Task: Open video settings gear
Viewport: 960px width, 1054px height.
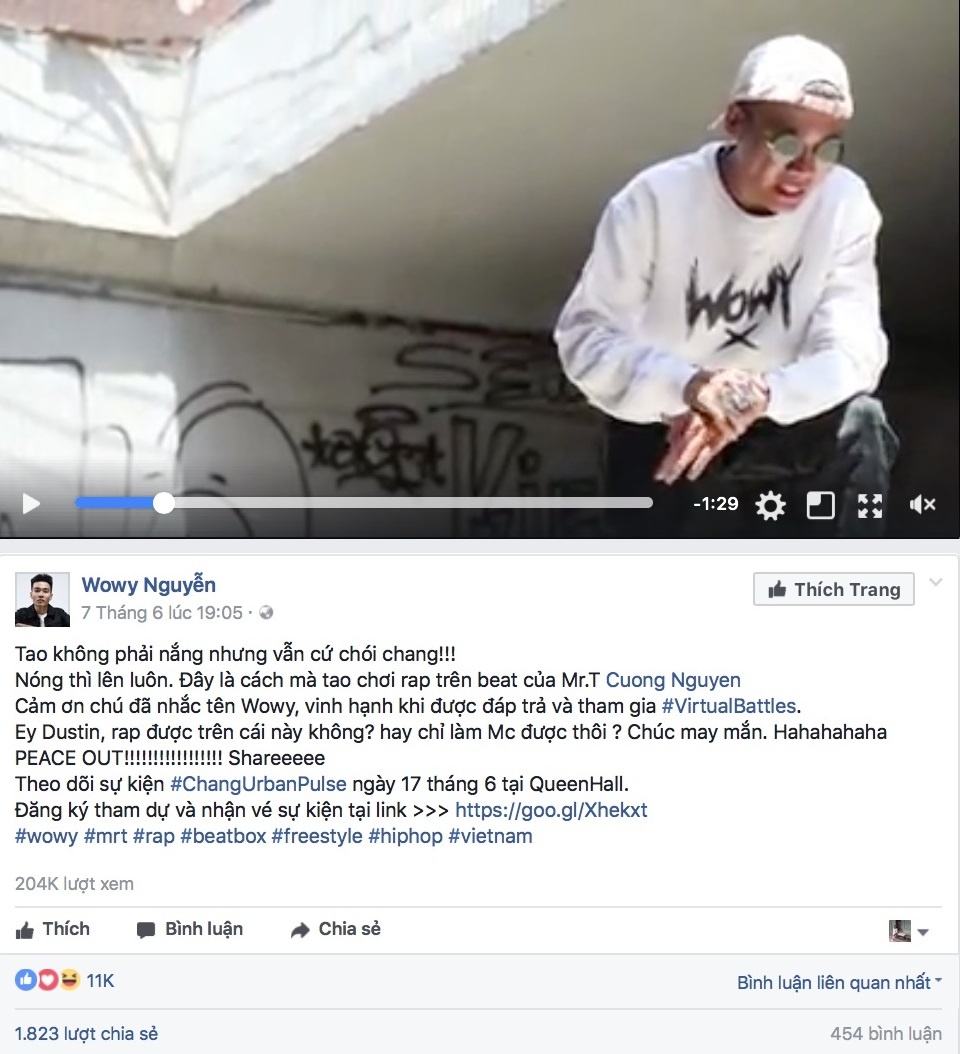Action: [x=770, y=505]
